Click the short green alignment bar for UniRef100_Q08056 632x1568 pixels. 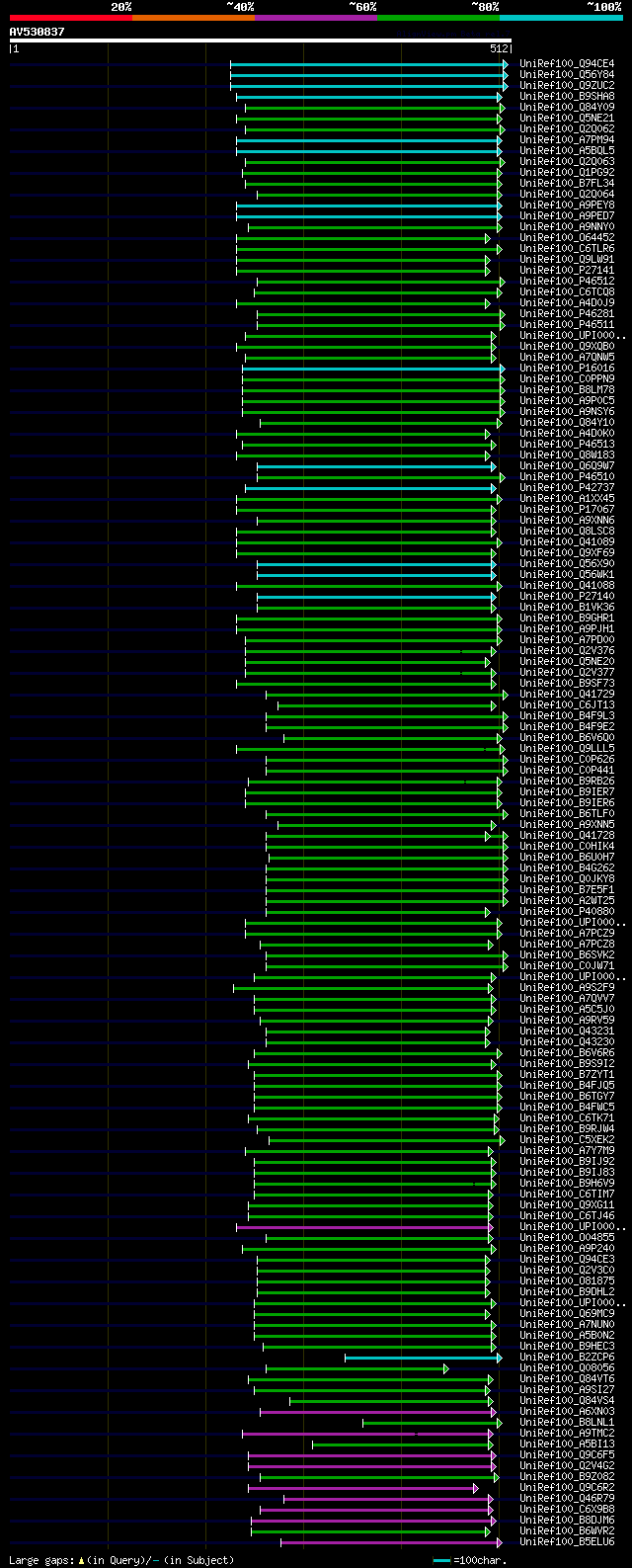(x=357, y=1368)
